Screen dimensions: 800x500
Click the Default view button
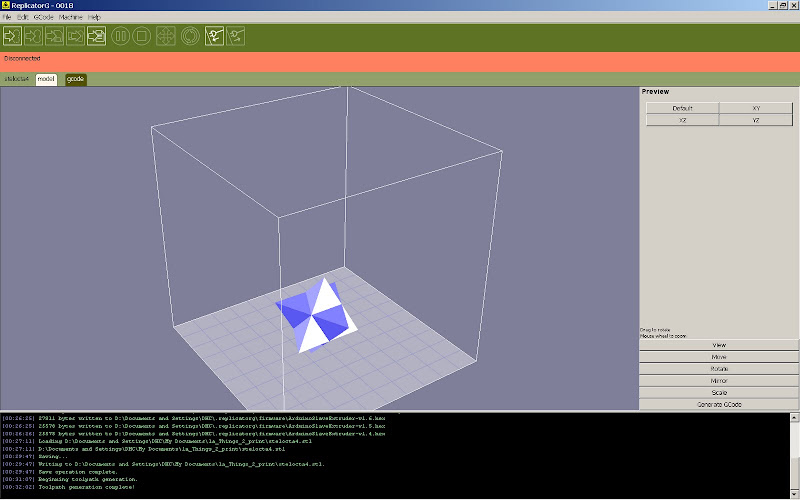pyautogui.click(x=682, y=108)
